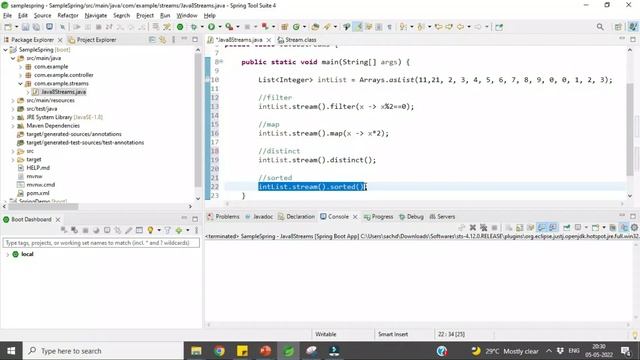Switch to the Project Explorer tab

(x=93, y=40)
